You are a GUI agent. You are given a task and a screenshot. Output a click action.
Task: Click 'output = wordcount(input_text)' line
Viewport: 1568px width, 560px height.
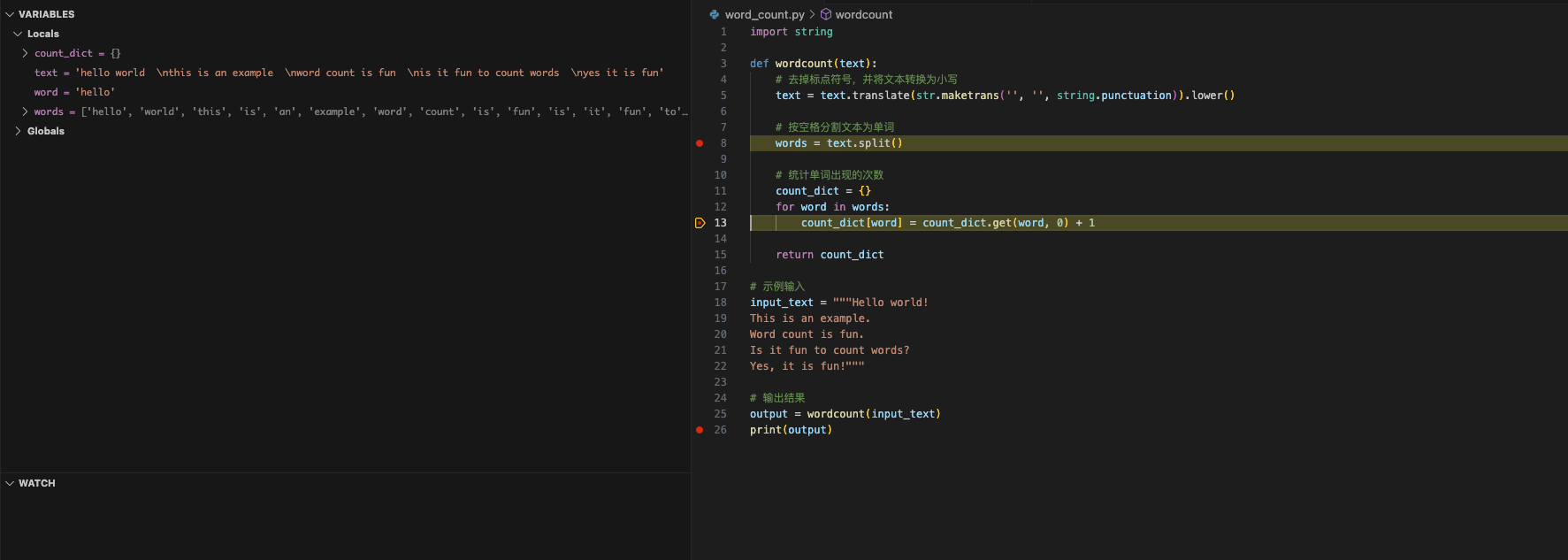[x=845, y=414]
